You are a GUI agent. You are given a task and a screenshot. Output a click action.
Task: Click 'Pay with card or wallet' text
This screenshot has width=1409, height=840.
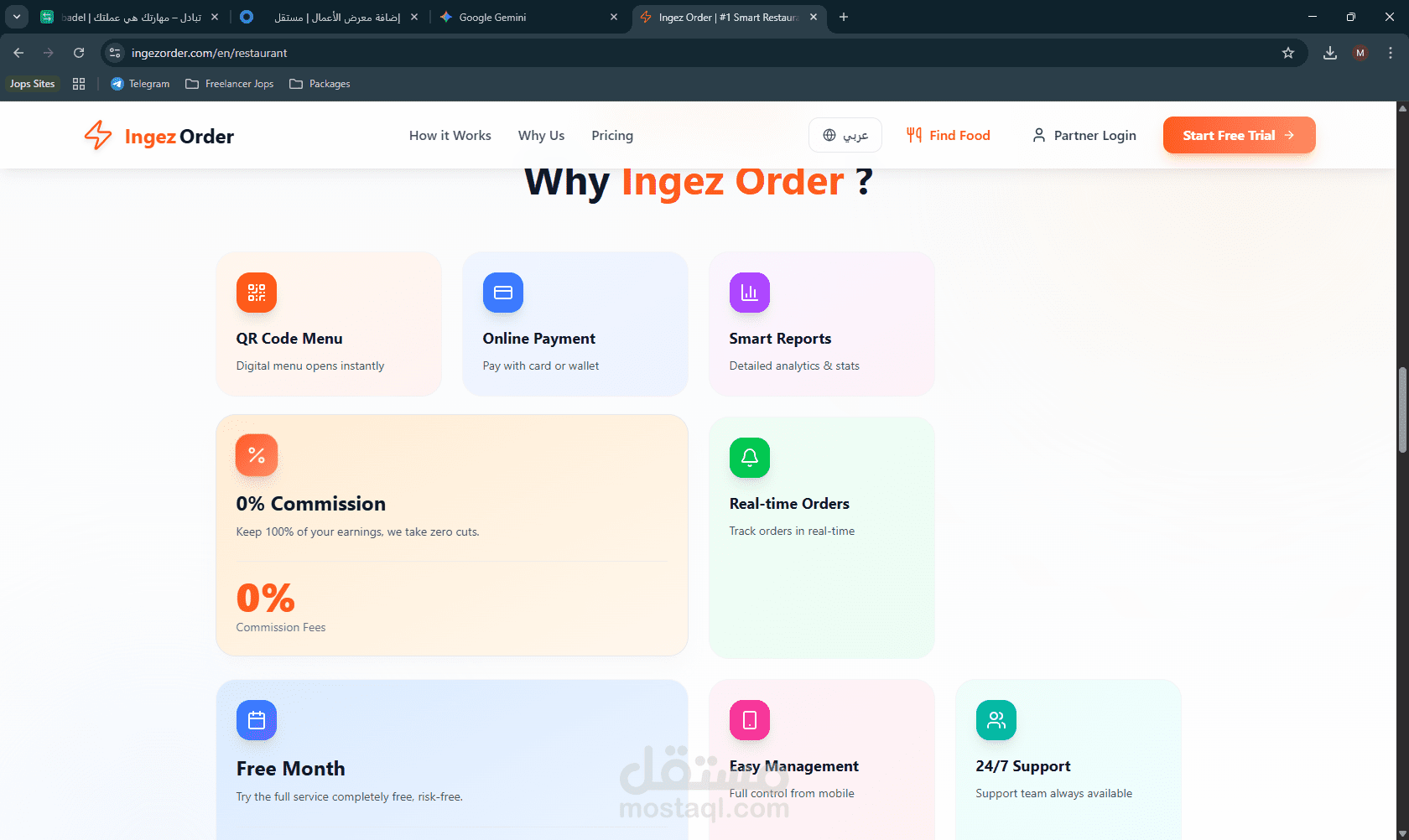[541, 366]
